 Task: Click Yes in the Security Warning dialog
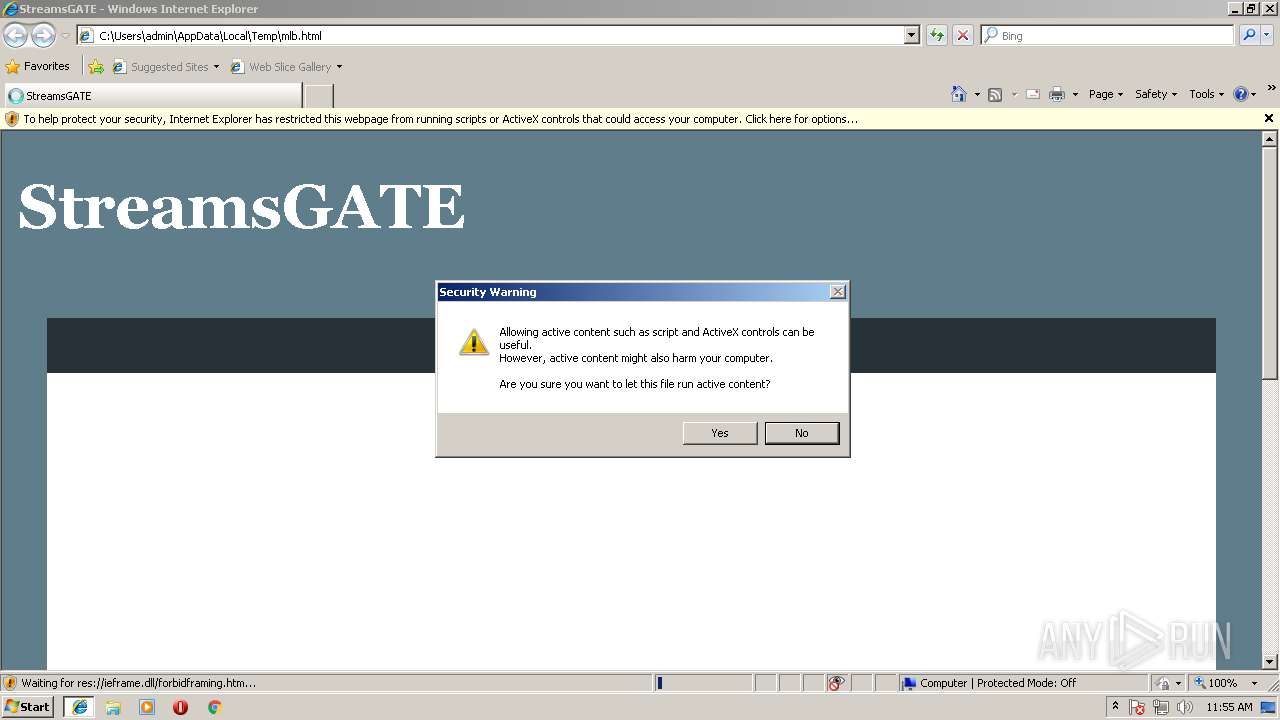pyautogui.click(x=720, y=433)
